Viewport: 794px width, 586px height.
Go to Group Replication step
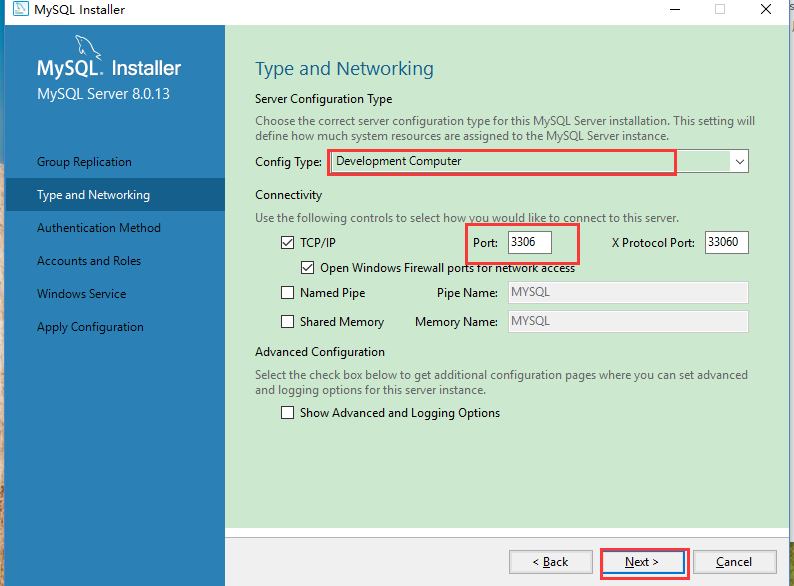tap(84, 162)
